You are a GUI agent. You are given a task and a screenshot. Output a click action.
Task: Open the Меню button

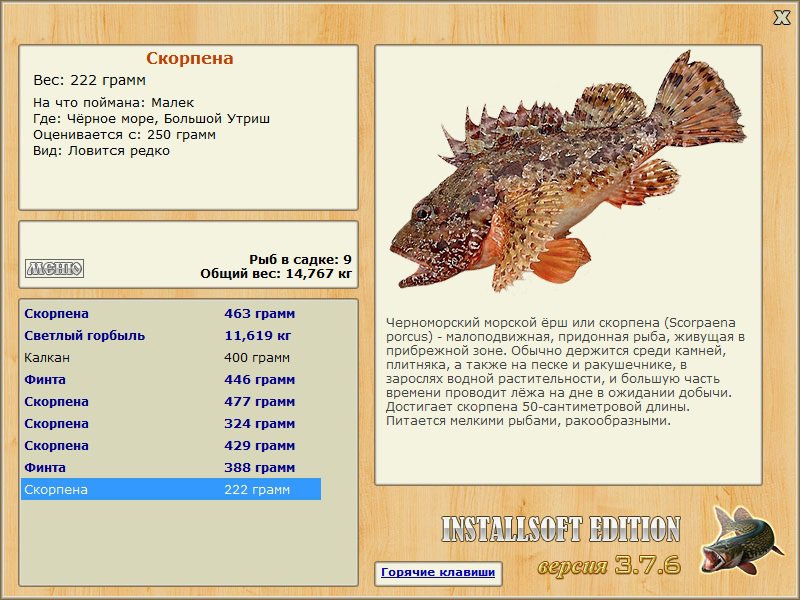point(55,268)
